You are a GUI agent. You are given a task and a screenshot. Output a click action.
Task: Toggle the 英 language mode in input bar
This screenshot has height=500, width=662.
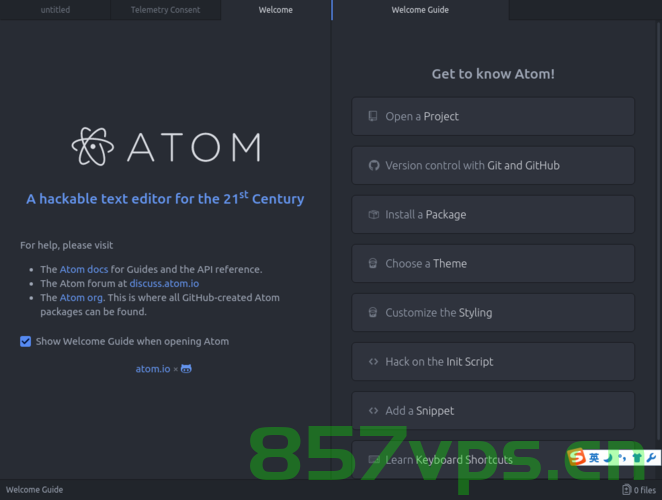pyautogui.click(x=594, y=458)
